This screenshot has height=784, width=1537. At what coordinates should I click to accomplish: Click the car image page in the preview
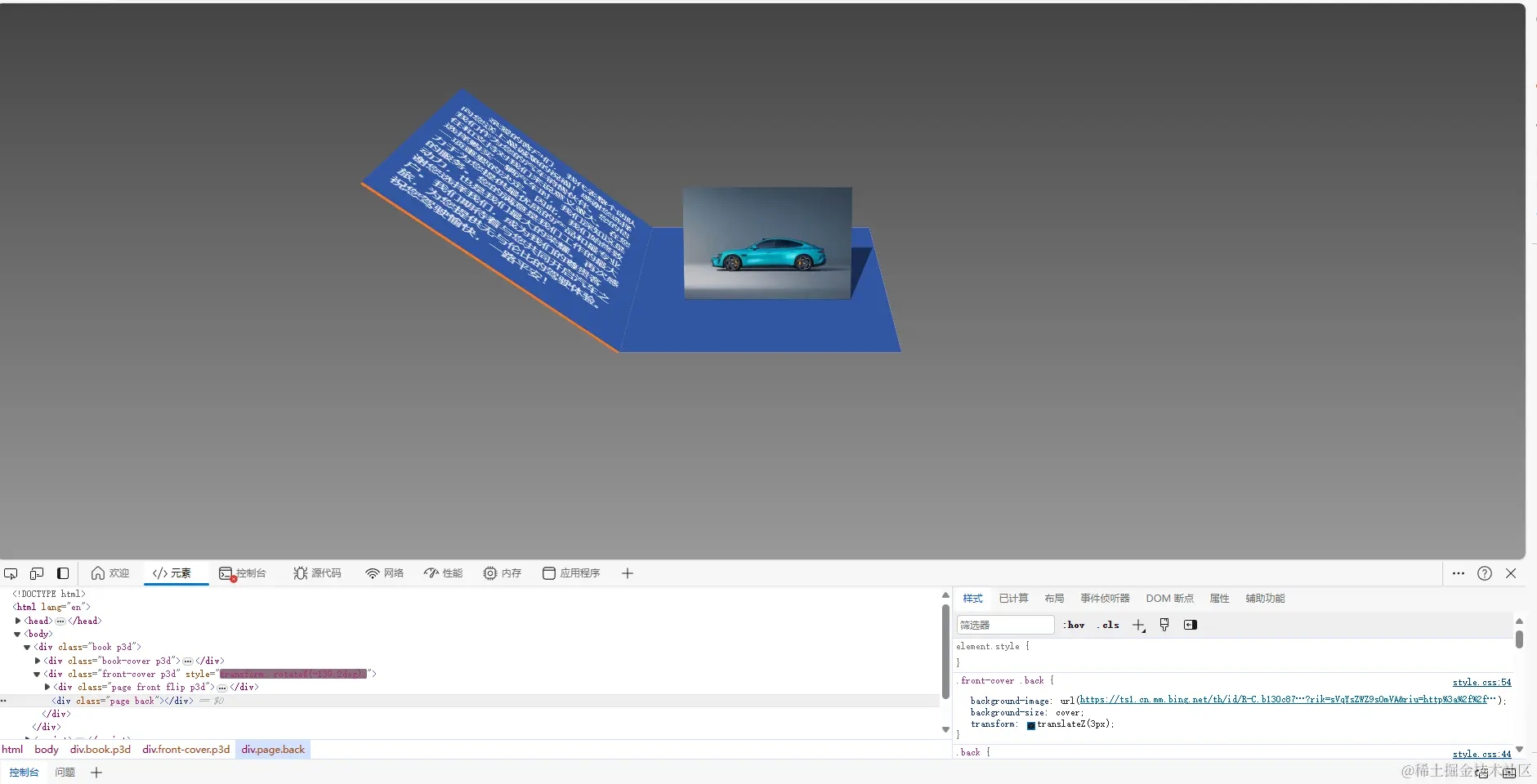click(767, 243)
